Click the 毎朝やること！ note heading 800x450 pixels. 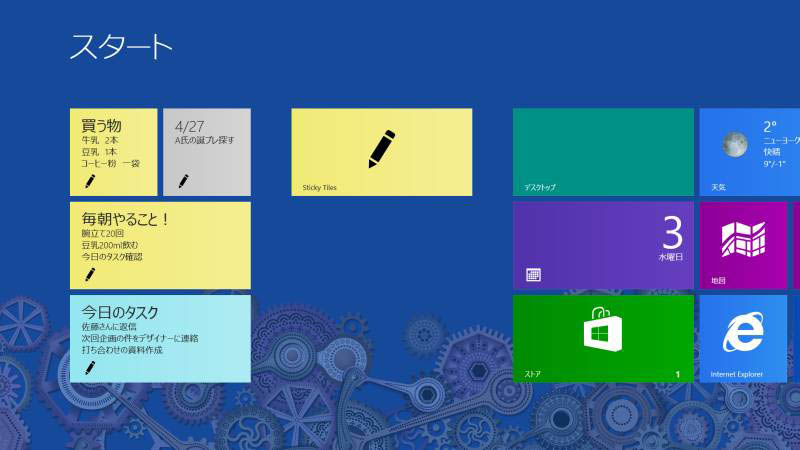[x=125, y=218]
